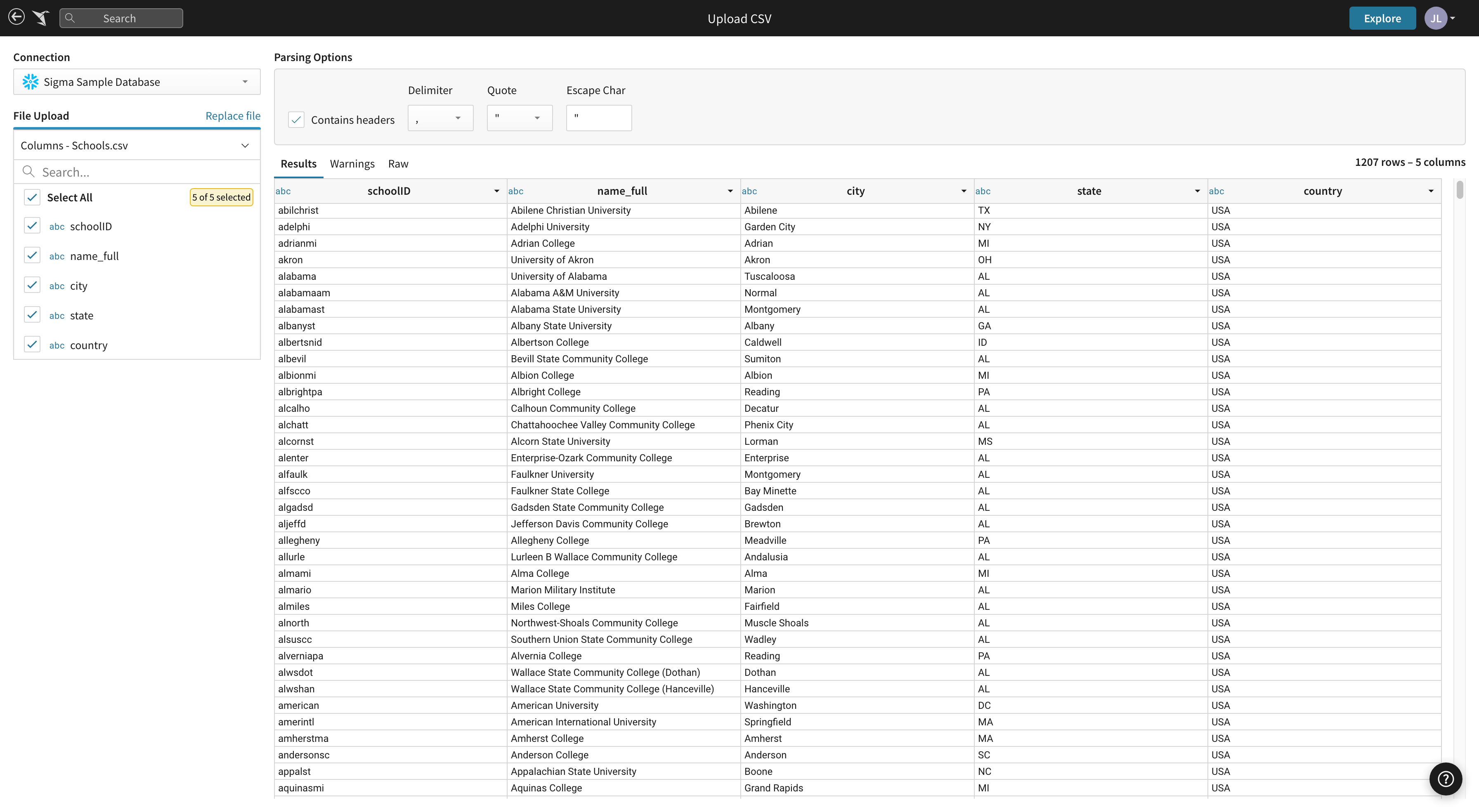This screenshot has height=812, width=1479.
Task: Click the cell Muscle Shoals
Action: 857,623
